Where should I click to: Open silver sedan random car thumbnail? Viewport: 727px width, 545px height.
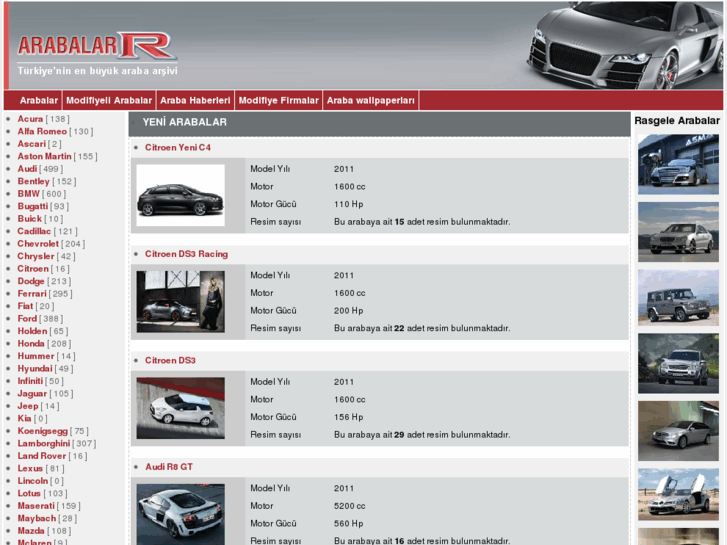[678, 232]
